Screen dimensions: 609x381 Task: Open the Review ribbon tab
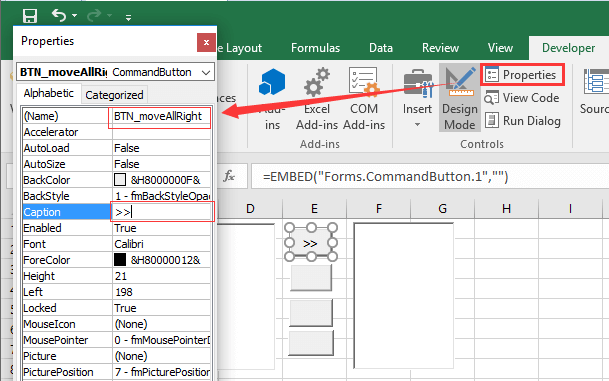click(x=440, y=48)
